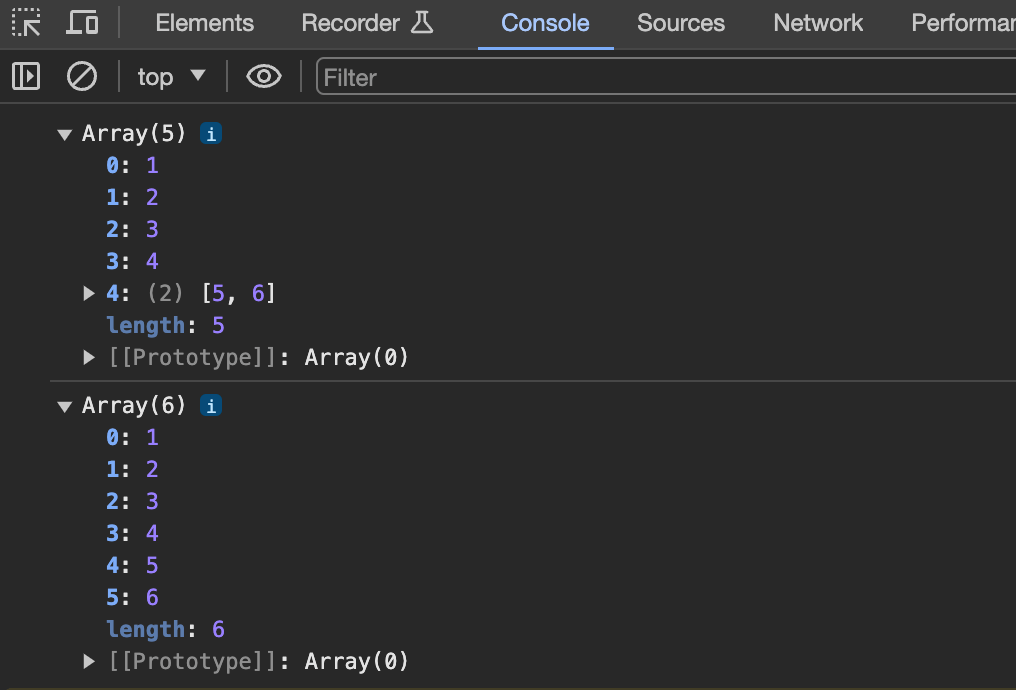Show the console sidebar panel
This screenshot has width=1016, height=690.
[26, 76]
